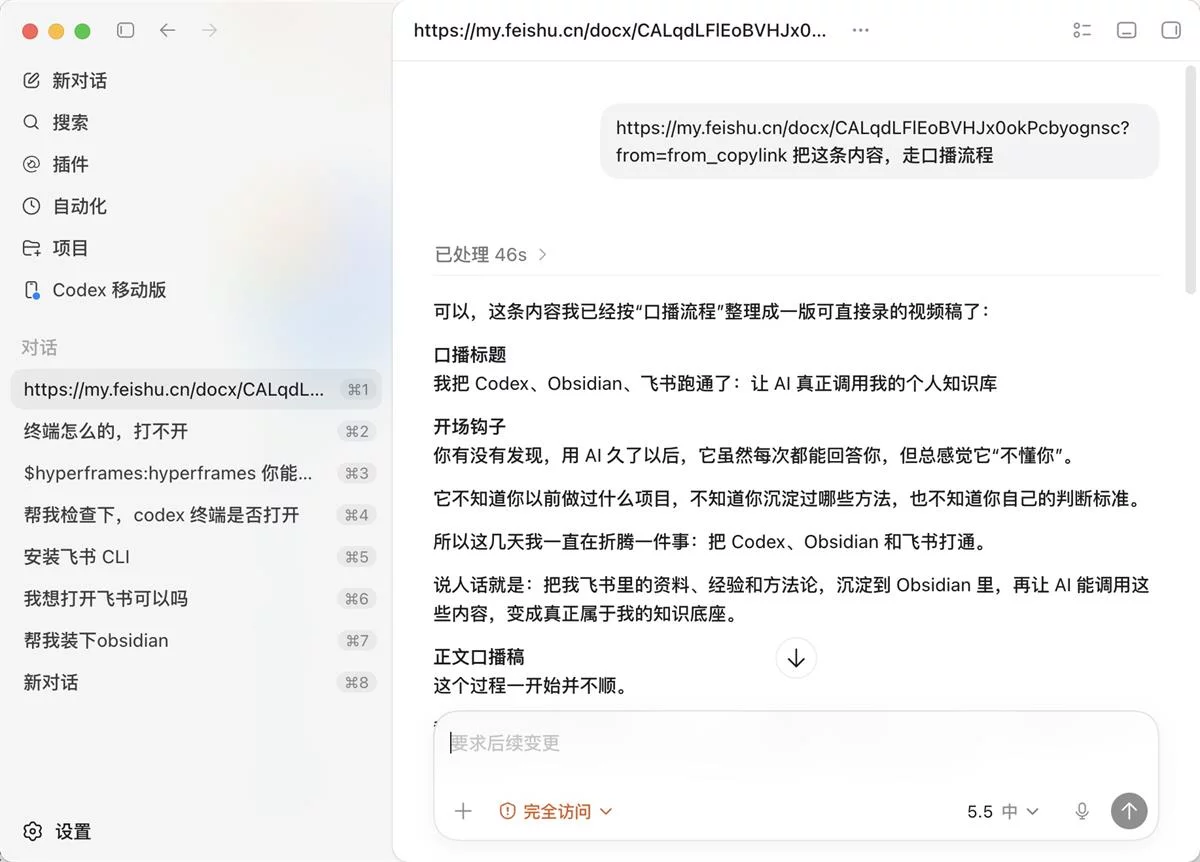Select the 终端怎么的,打不开 conversation
This screenshot has width=1200, height=862.
pyautogui.click(x=196, y=431)
